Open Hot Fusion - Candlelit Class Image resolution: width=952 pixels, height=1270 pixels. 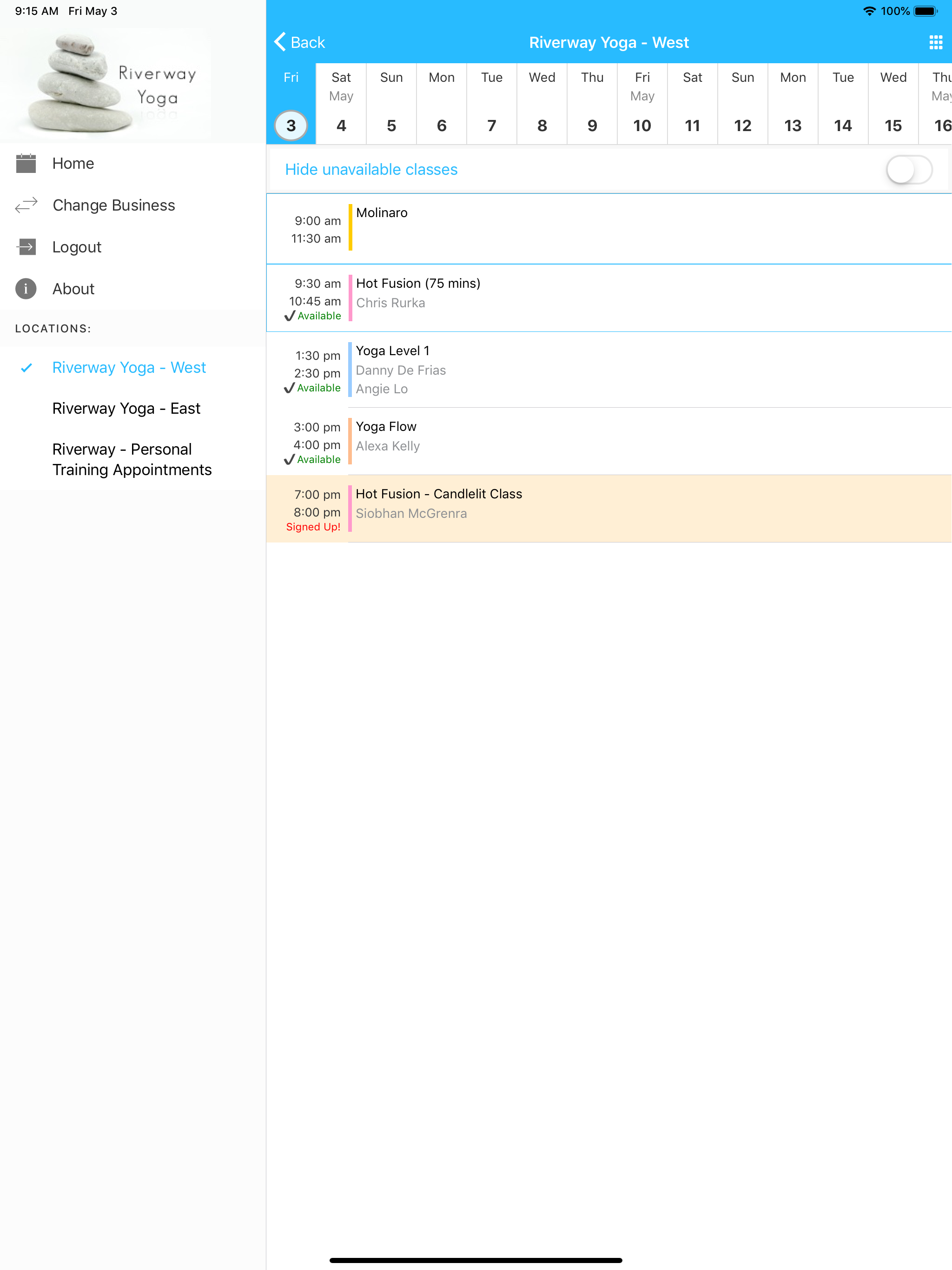tap(609, 509)
